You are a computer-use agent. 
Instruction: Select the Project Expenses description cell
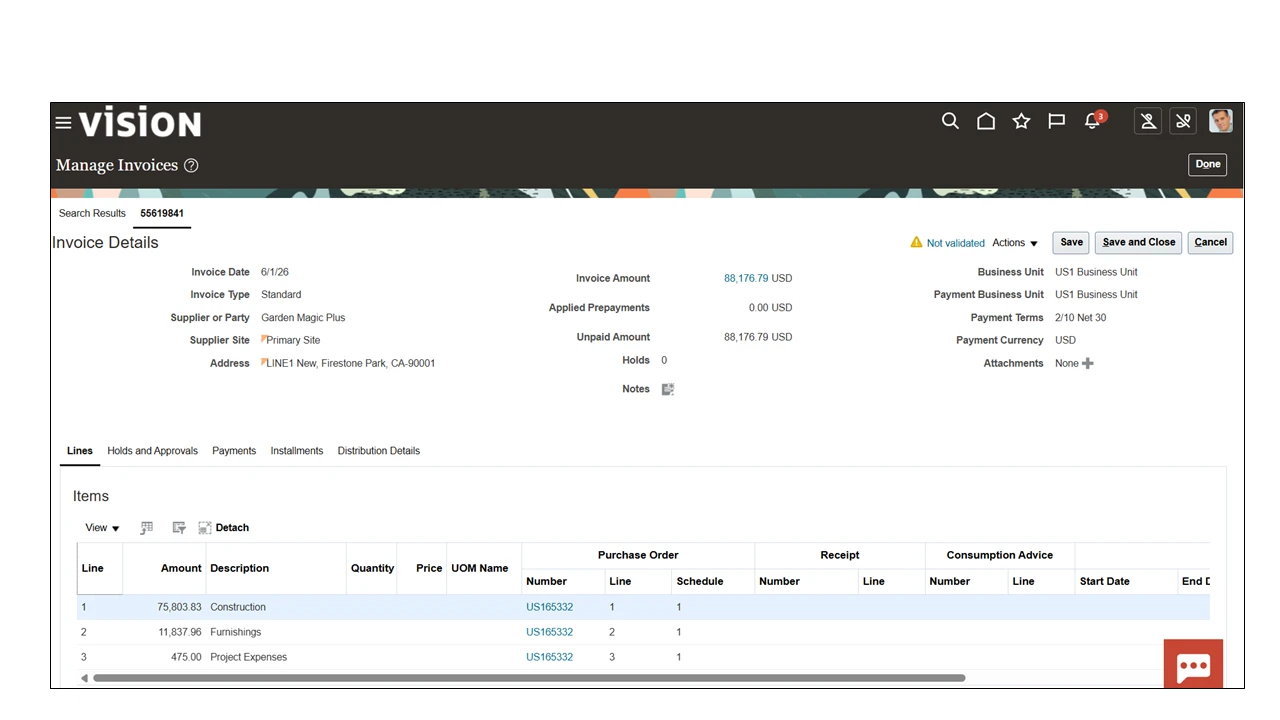[x=276, y=657]
